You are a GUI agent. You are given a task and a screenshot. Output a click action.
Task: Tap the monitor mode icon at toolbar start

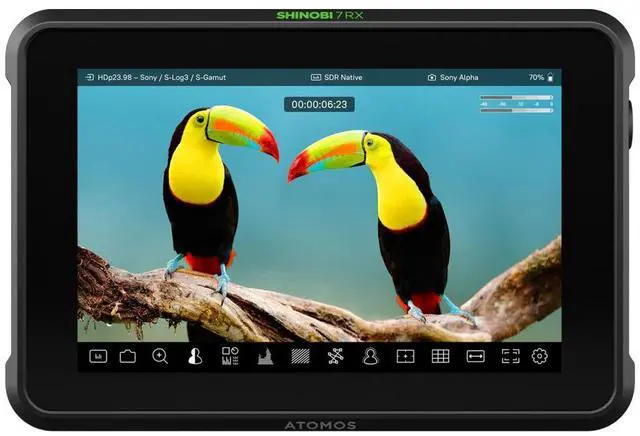point(98,356)
